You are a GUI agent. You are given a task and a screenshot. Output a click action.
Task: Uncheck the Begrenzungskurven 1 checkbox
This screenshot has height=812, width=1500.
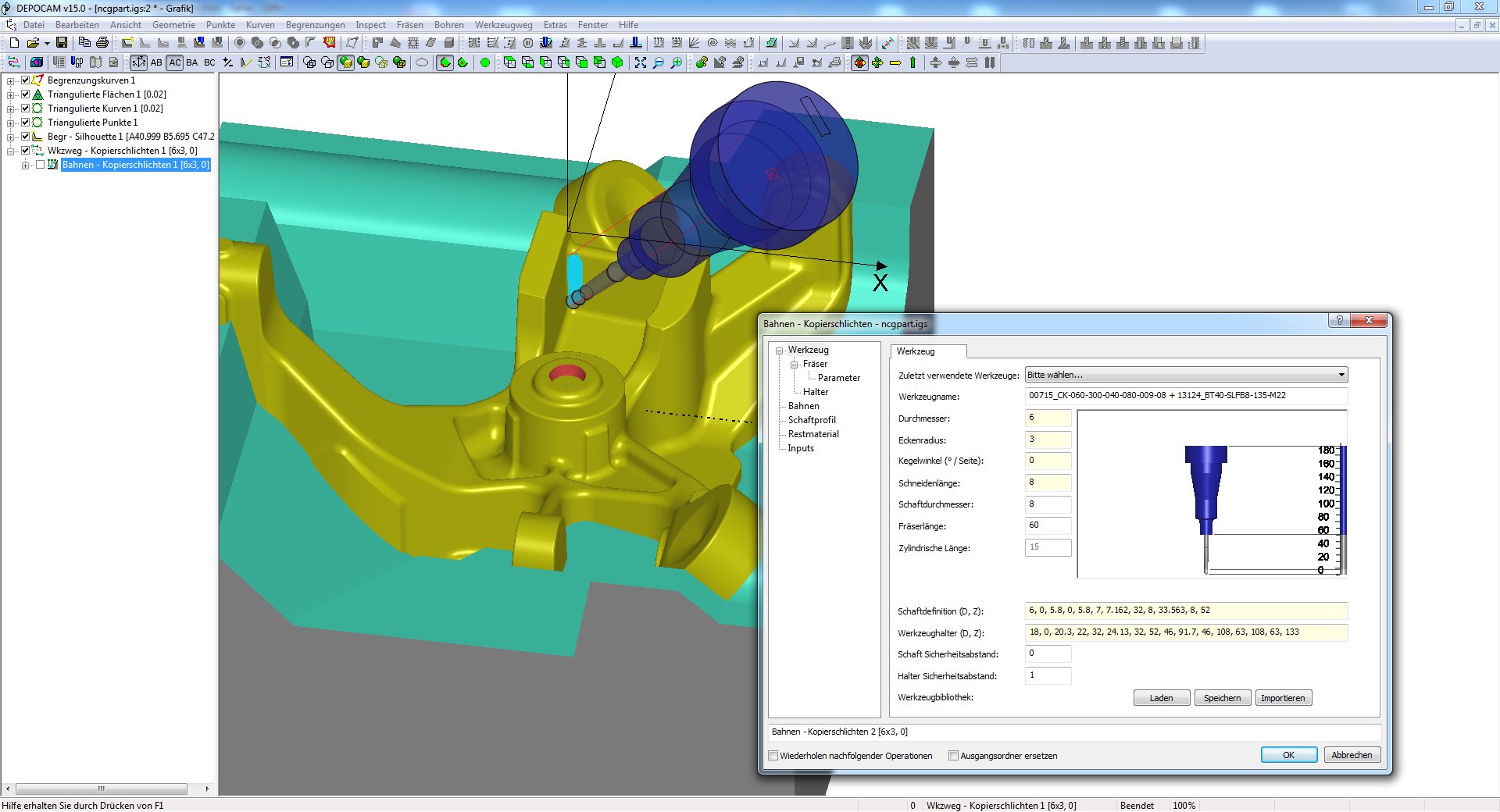tap(26, 80)
